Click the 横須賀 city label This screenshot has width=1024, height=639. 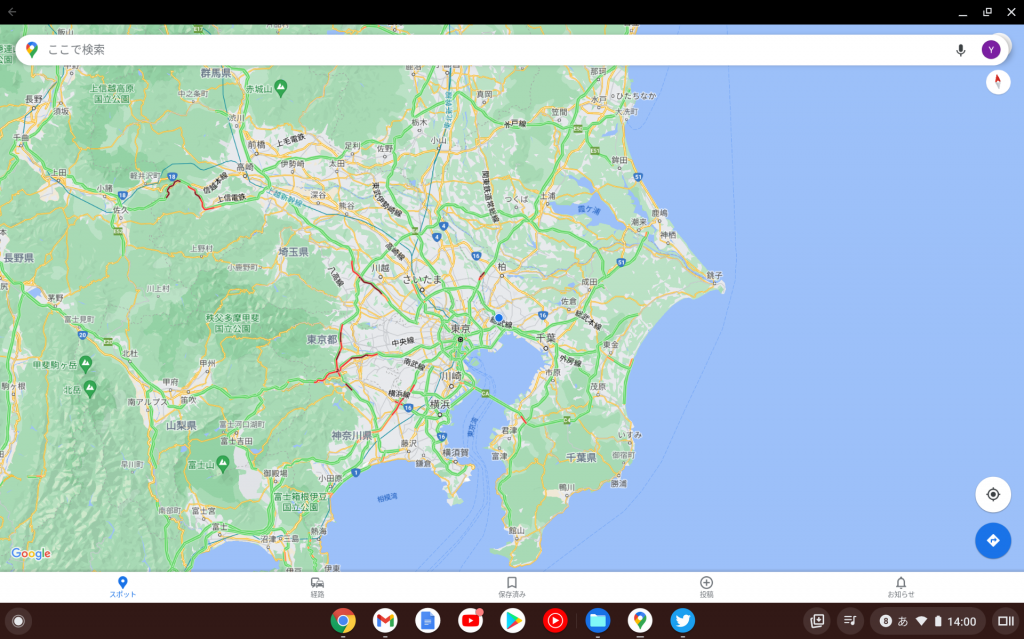click(x=455, y=452)
